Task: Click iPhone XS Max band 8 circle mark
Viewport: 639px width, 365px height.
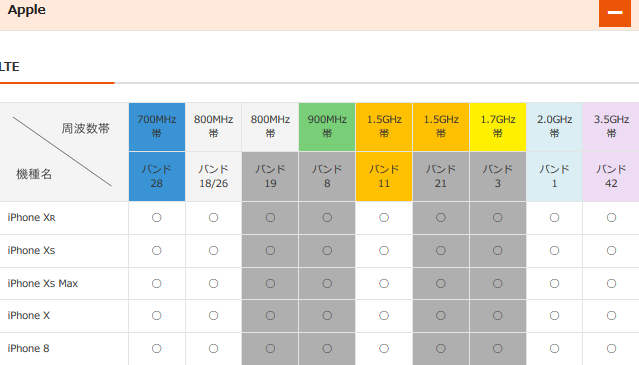Action: coord(327,283)
